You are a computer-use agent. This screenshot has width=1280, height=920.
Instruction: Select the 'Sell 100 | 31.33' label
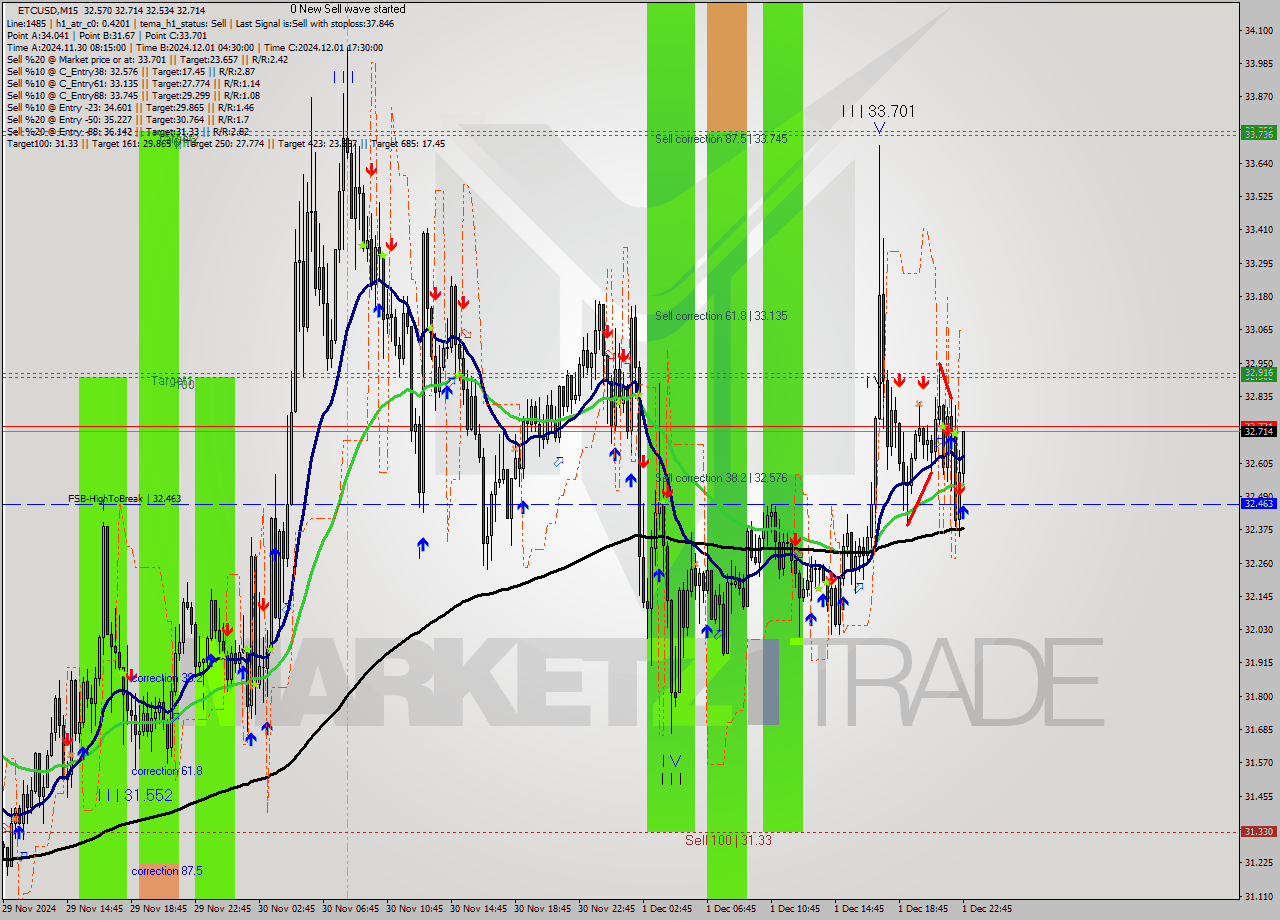point(728,840)
